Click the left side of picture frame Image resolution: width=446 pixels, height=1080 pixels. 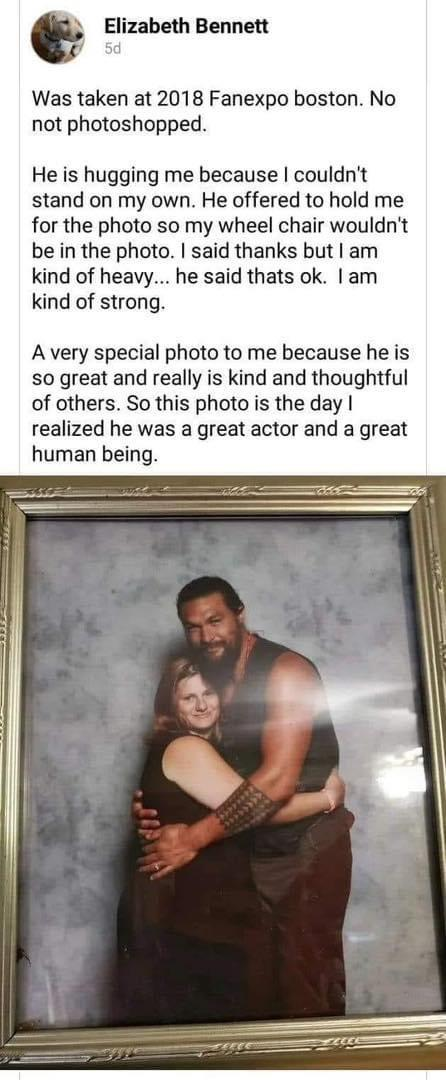point(12,771)
